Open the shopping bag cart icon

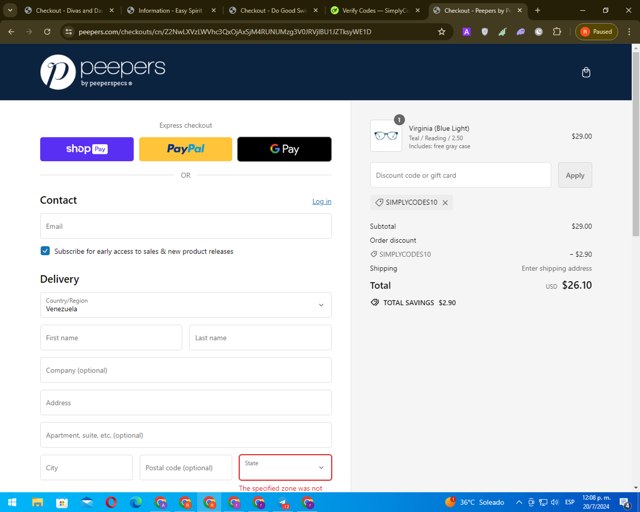pyautogui.click(x=586, y=73)
